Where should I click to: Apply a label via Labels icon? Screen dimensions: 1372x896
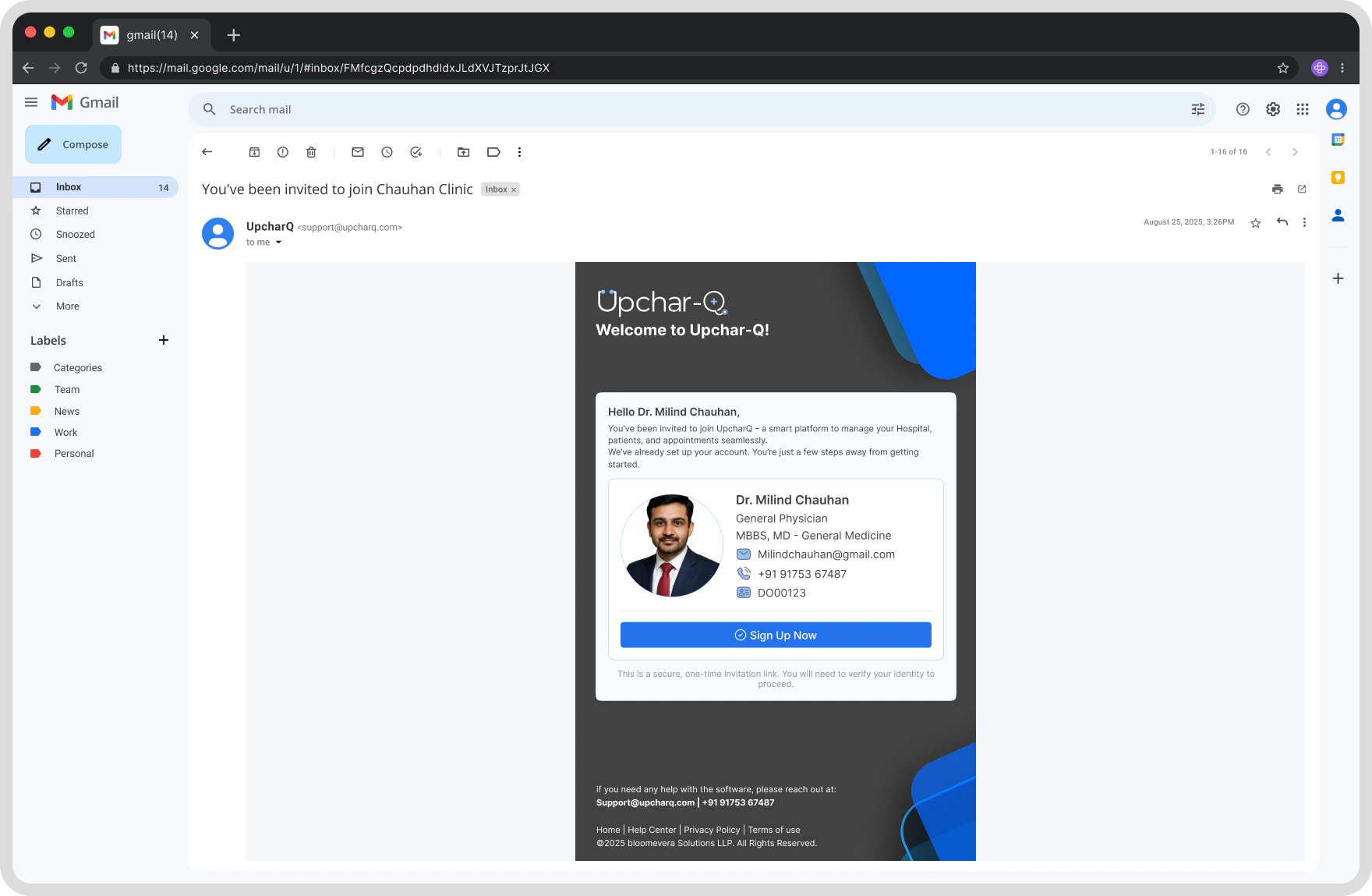tap(493, 152)
